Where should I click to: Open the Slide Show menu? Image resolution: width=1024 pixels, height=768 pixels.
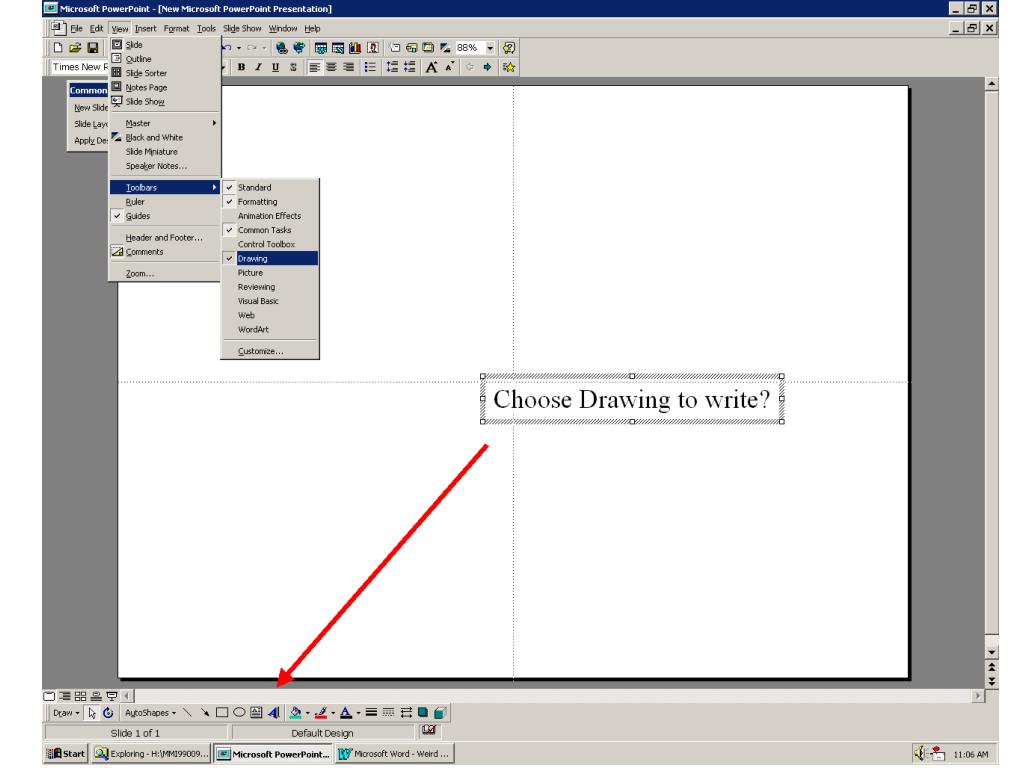point(242,29)
